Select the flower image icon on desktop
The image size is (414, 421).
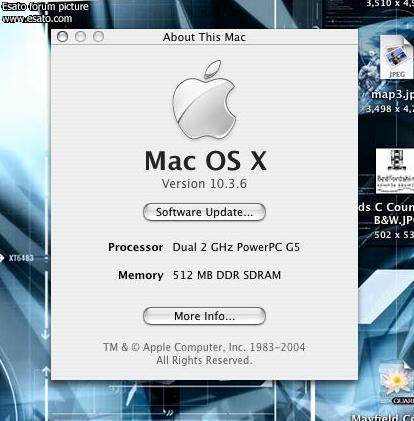click(397, 383)
